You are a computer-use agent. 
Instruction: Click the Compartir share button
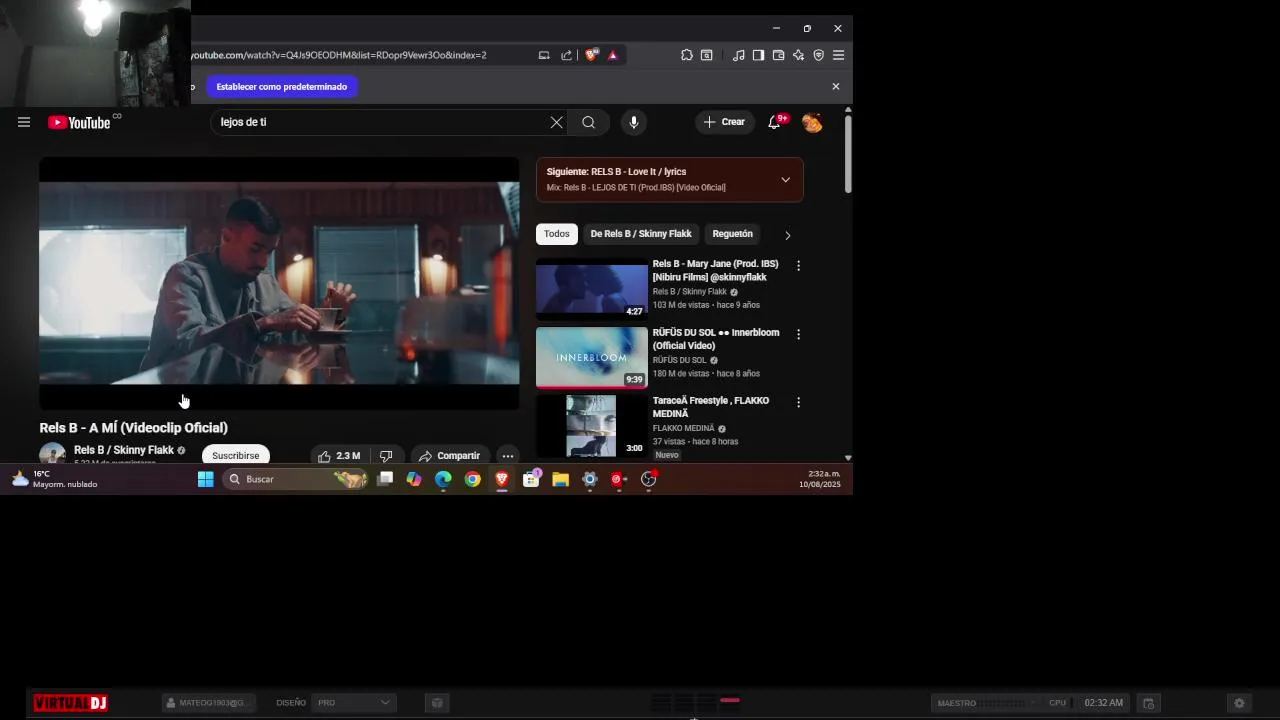coord(449,456)
